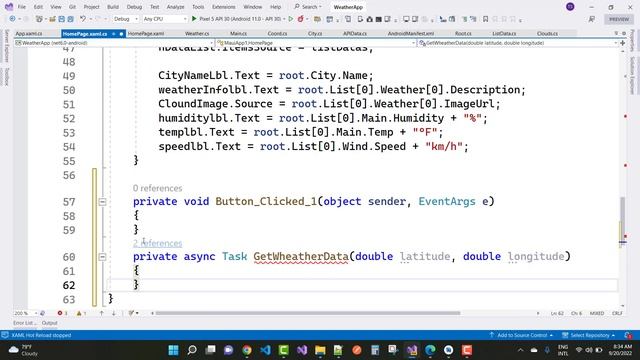
Task: Click the red error count indicator
Action: (62, 313)
